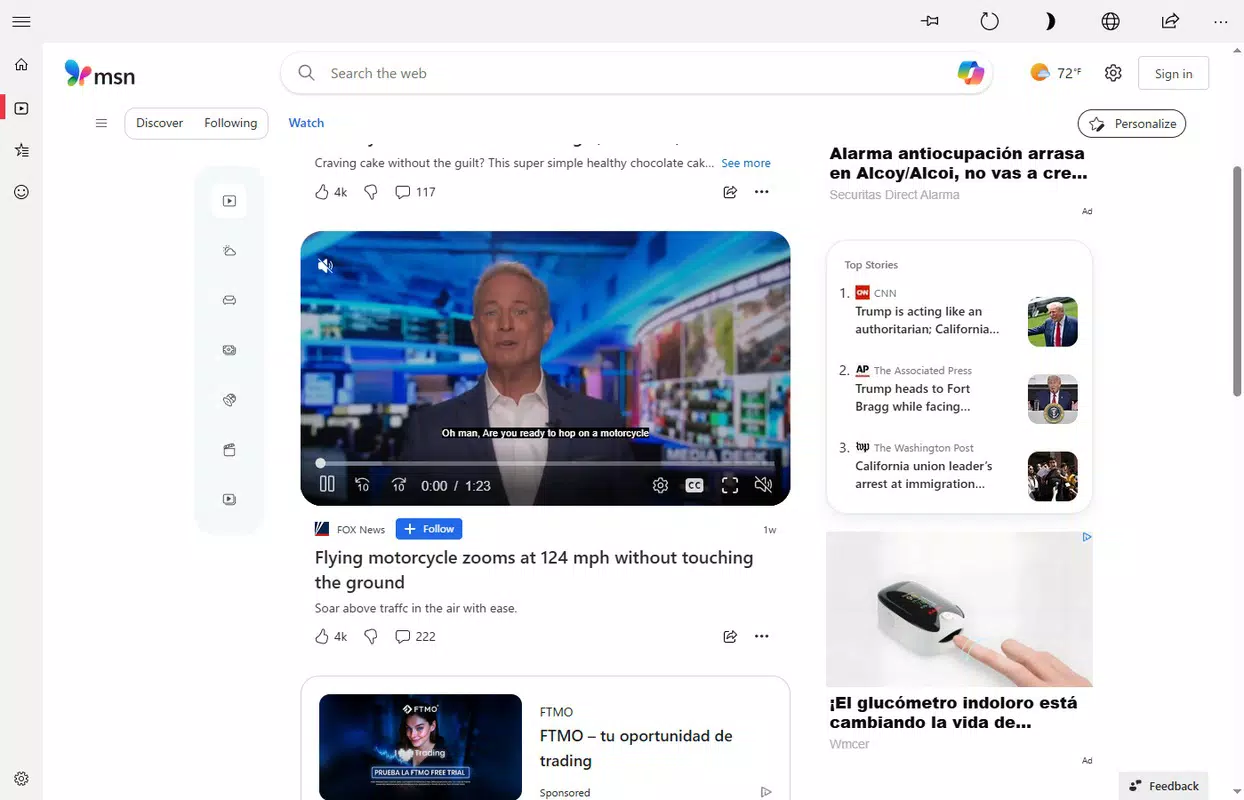The image size is (1244, 800).
Task: Open the feed navigation hamburger beside Discover
Action: (x=101, y=123)
